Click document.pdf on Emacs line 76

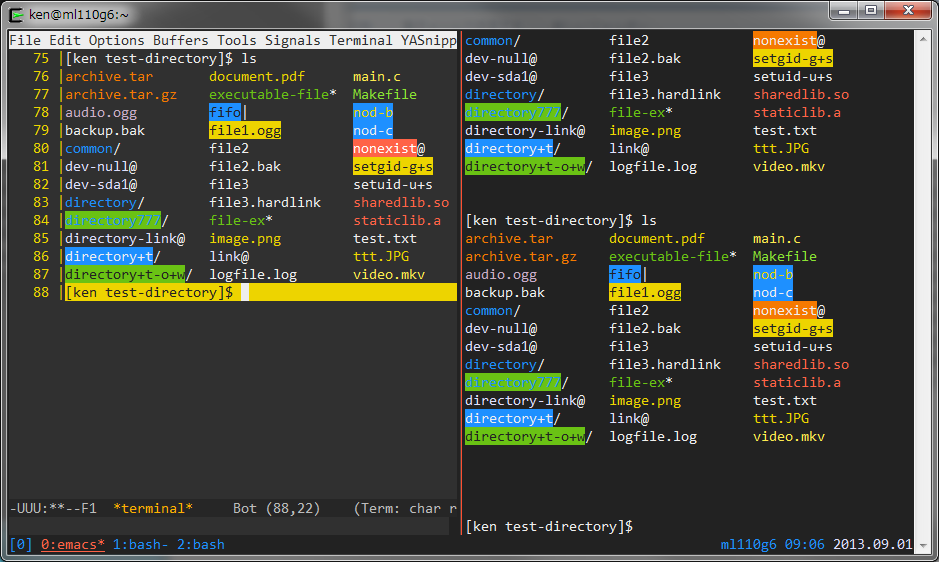257,77
